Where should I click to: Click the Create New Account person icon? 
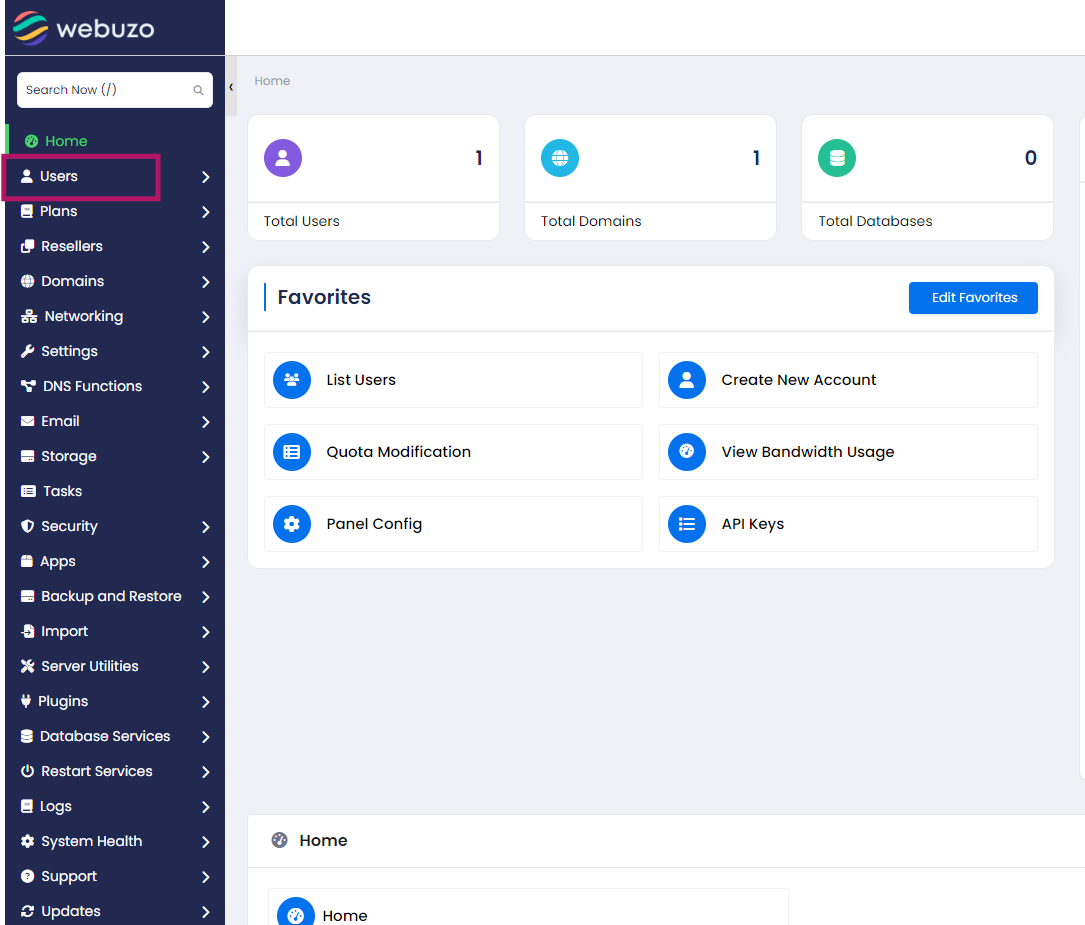pyautogui.click(x=687, y=380)
